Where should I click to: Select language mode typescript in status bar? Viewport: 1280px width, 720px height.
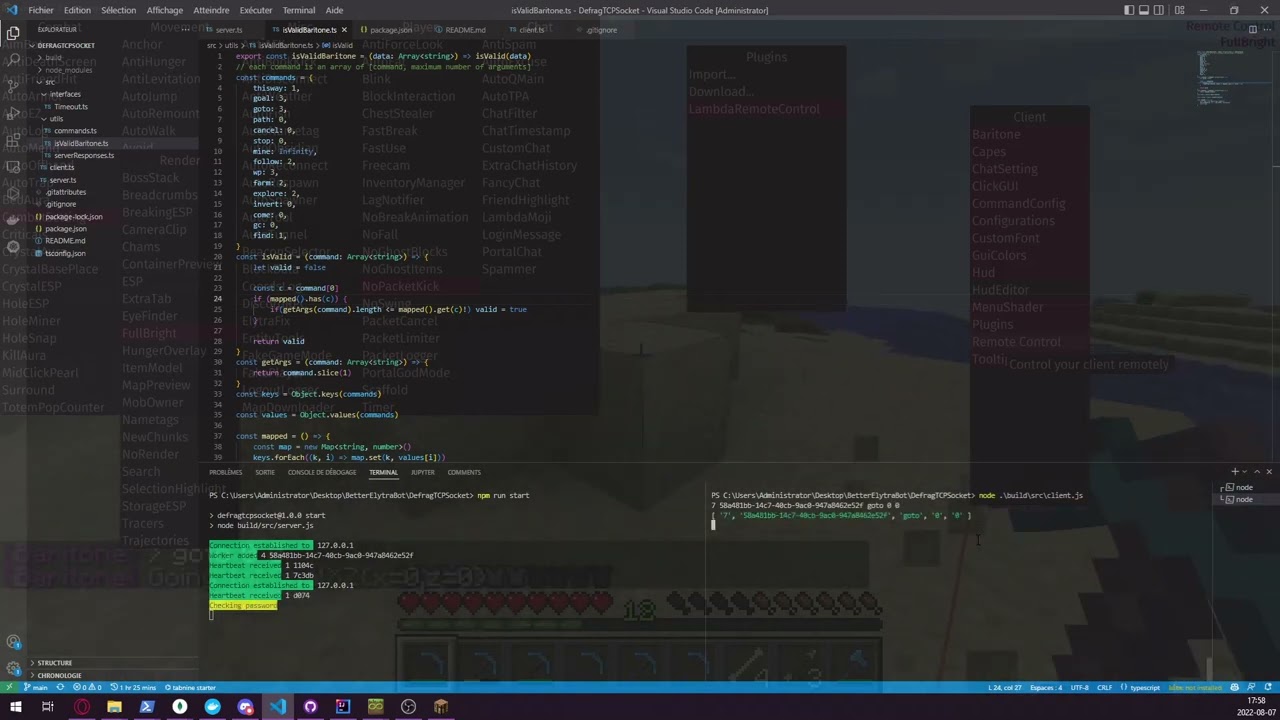coord(1141,687)
